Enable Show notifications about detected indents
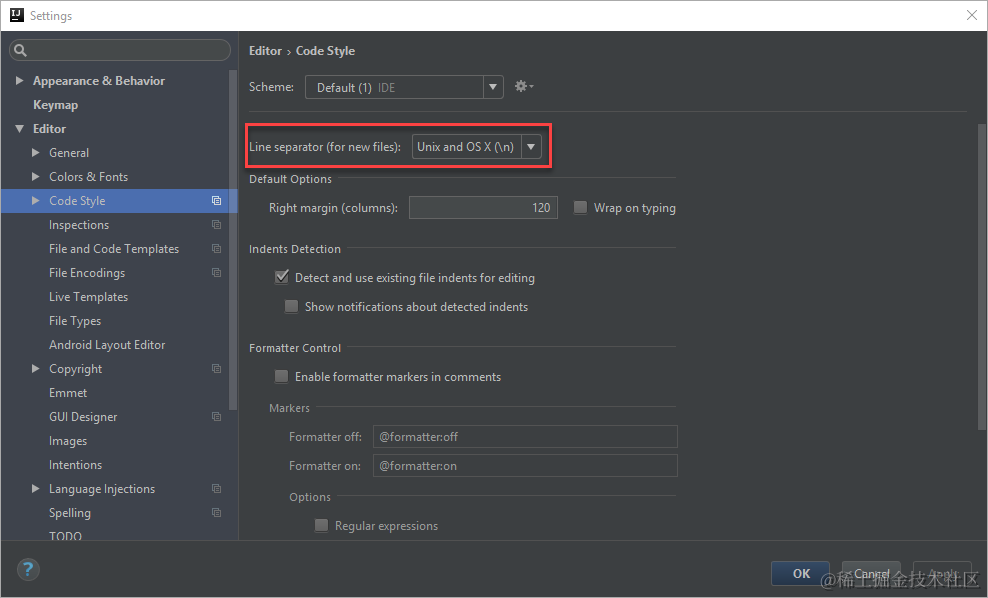Viewport: 988px width, 598px height. (291, 306)
